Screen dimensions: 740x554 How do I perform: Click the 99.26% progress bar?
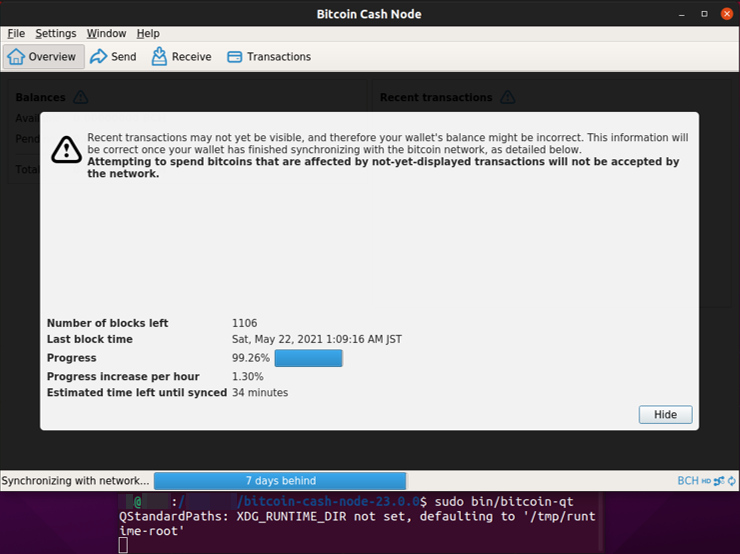click(x=308, y=358)
